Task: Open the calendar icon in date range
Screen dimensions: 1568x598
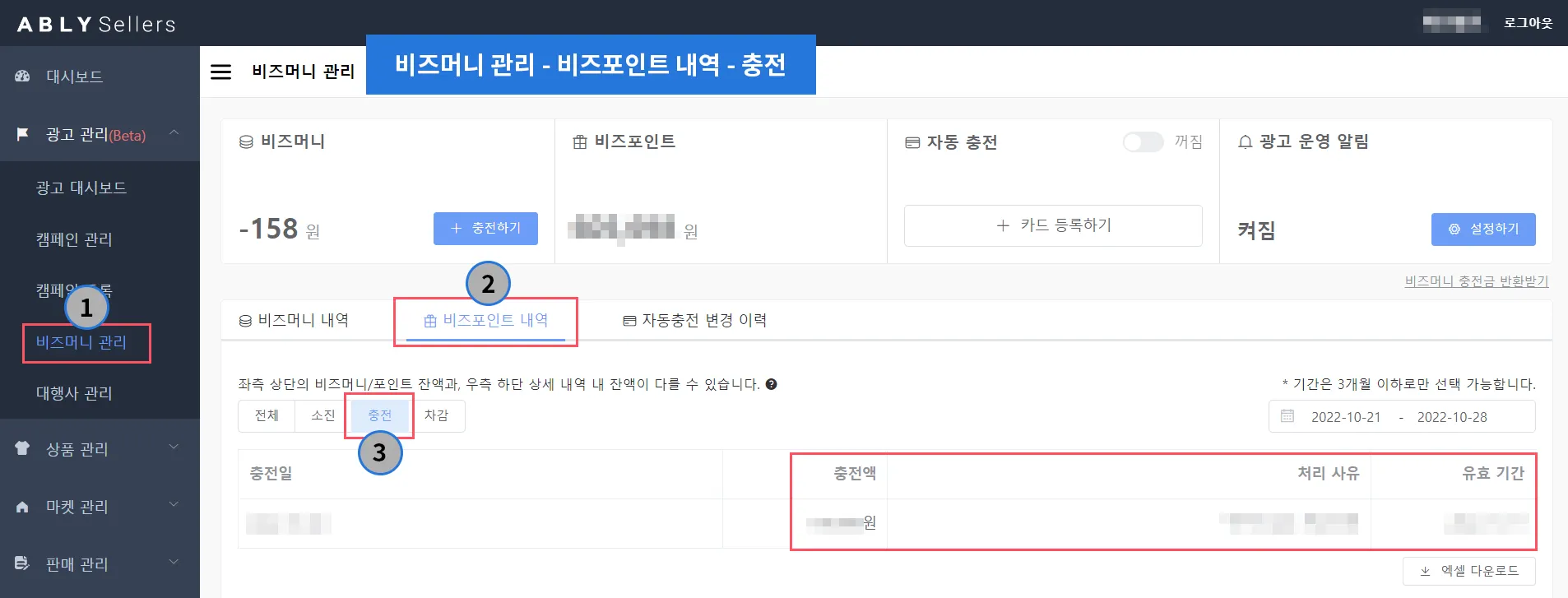Action: click(1287, 416)
